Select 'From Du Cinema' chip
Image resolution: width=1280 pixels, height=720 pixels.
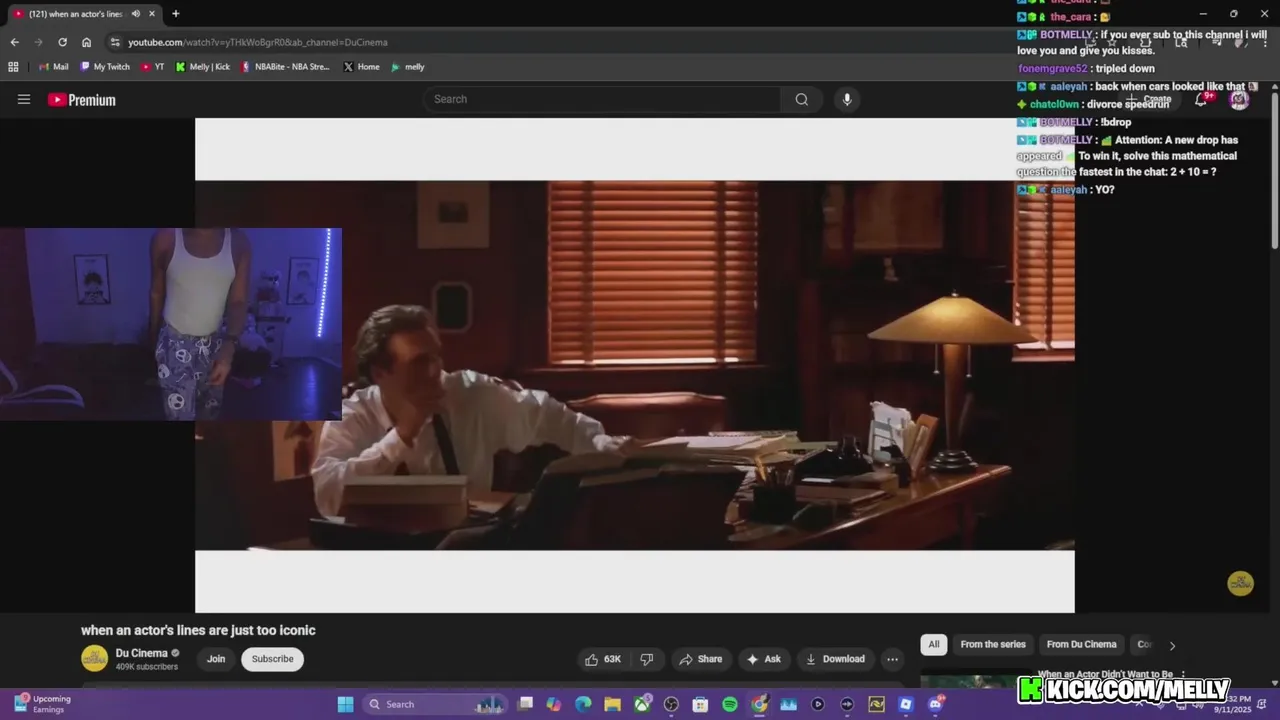coord(1081,644)
